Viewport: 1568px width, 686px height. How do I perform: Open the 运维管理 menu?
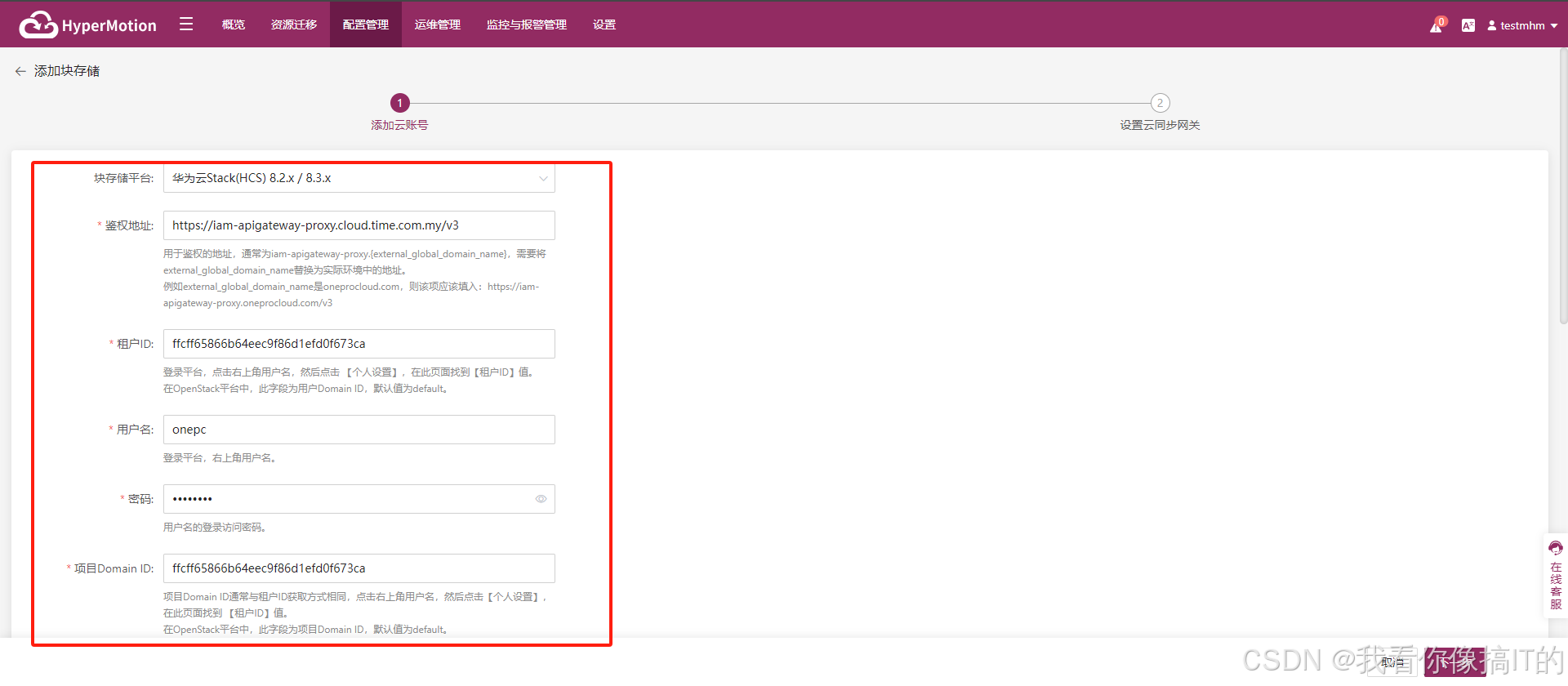(x=438, y=24)
